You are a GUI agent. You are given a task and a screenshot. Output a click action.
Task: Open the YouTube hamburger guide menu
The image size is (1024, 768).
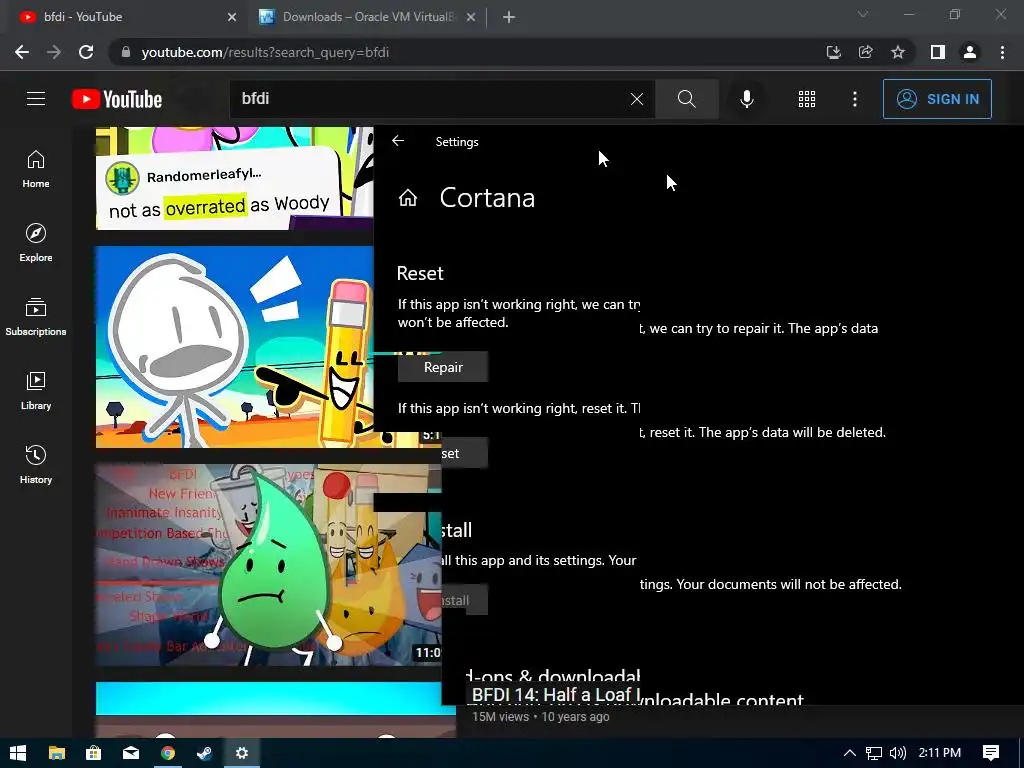pos(36,99)
